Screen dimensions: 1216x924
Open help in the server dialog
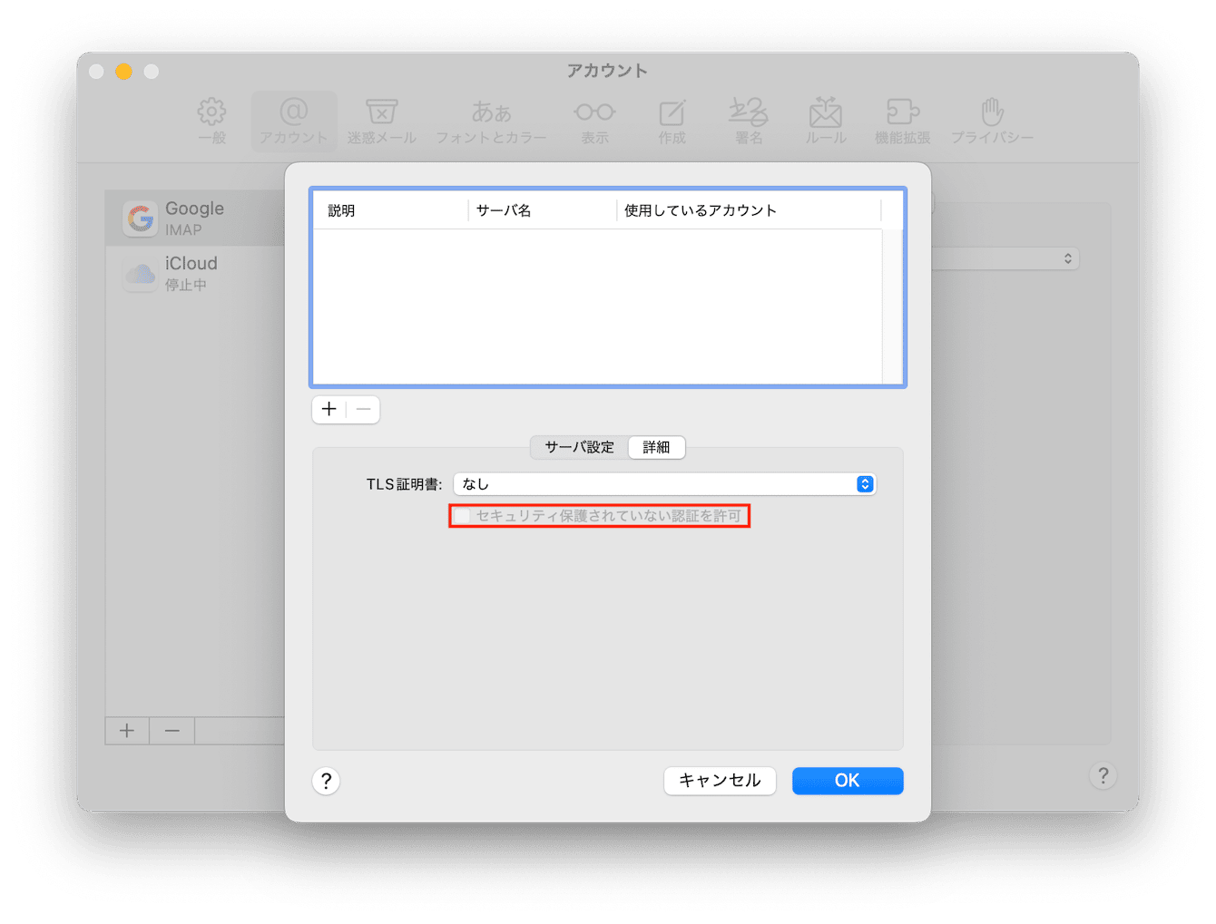(326, 781)
